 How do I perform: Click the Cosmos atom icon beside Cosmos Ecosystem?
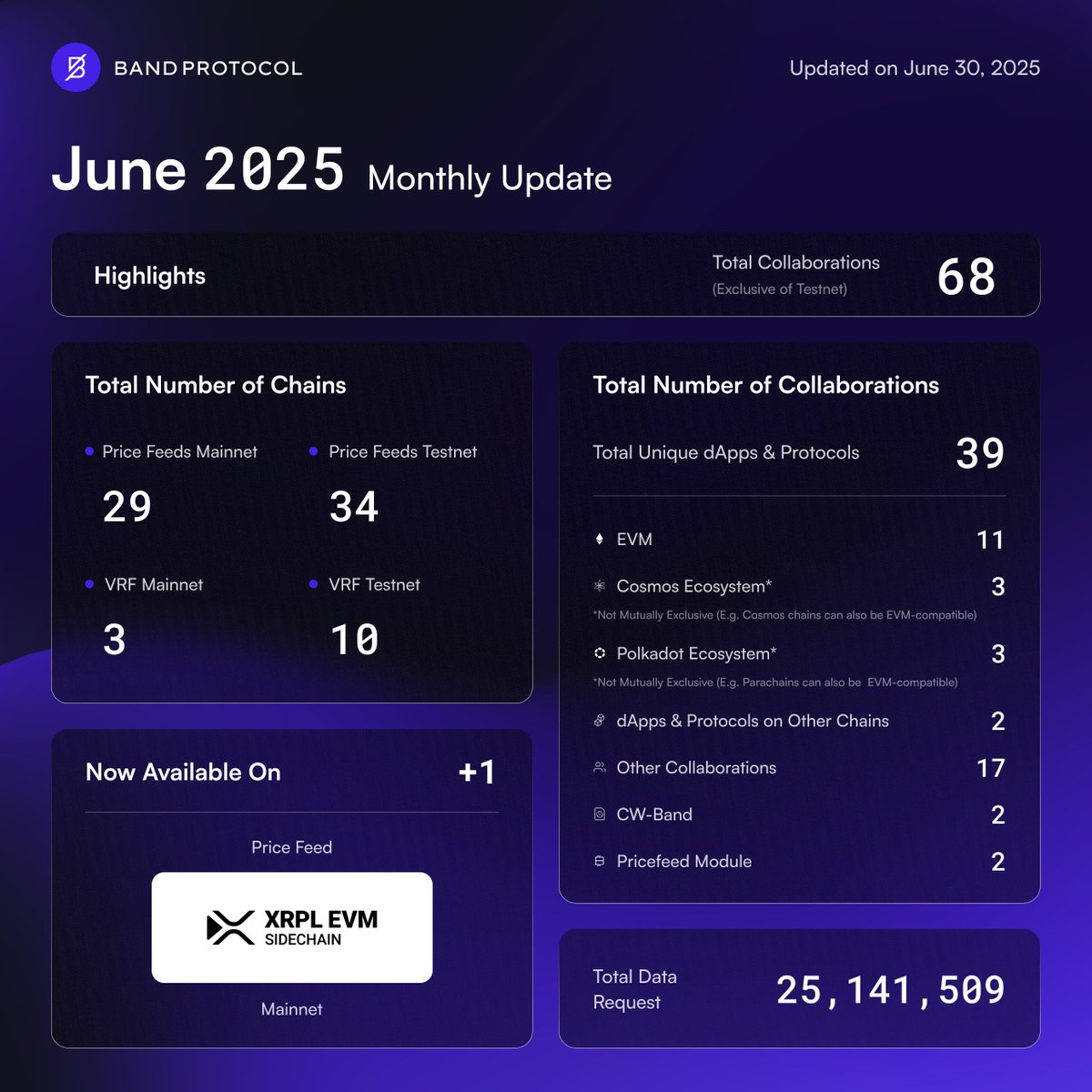coord(599,586)
